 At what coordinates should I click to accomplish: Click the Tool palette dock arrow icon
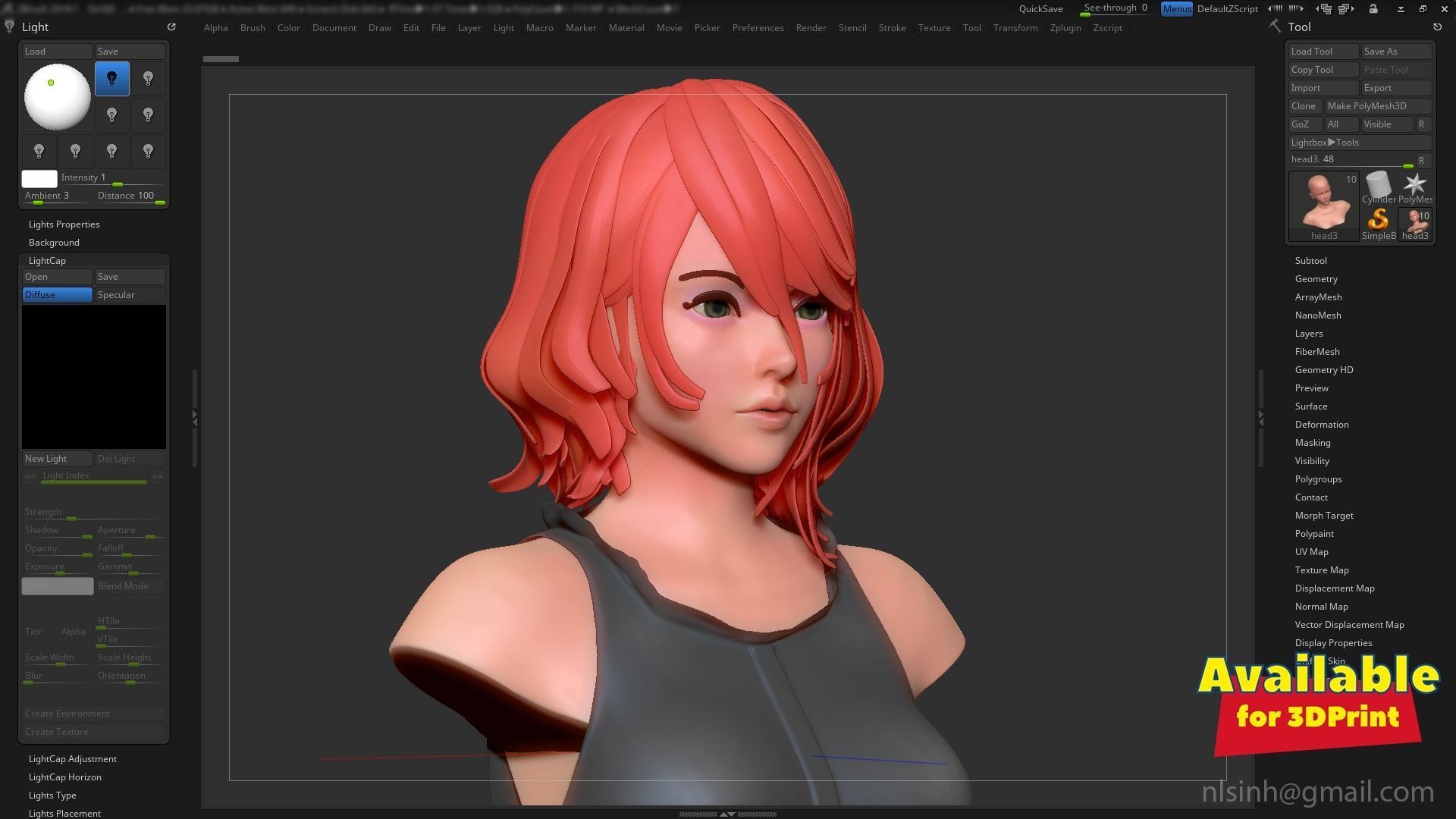click(1437, 27)
